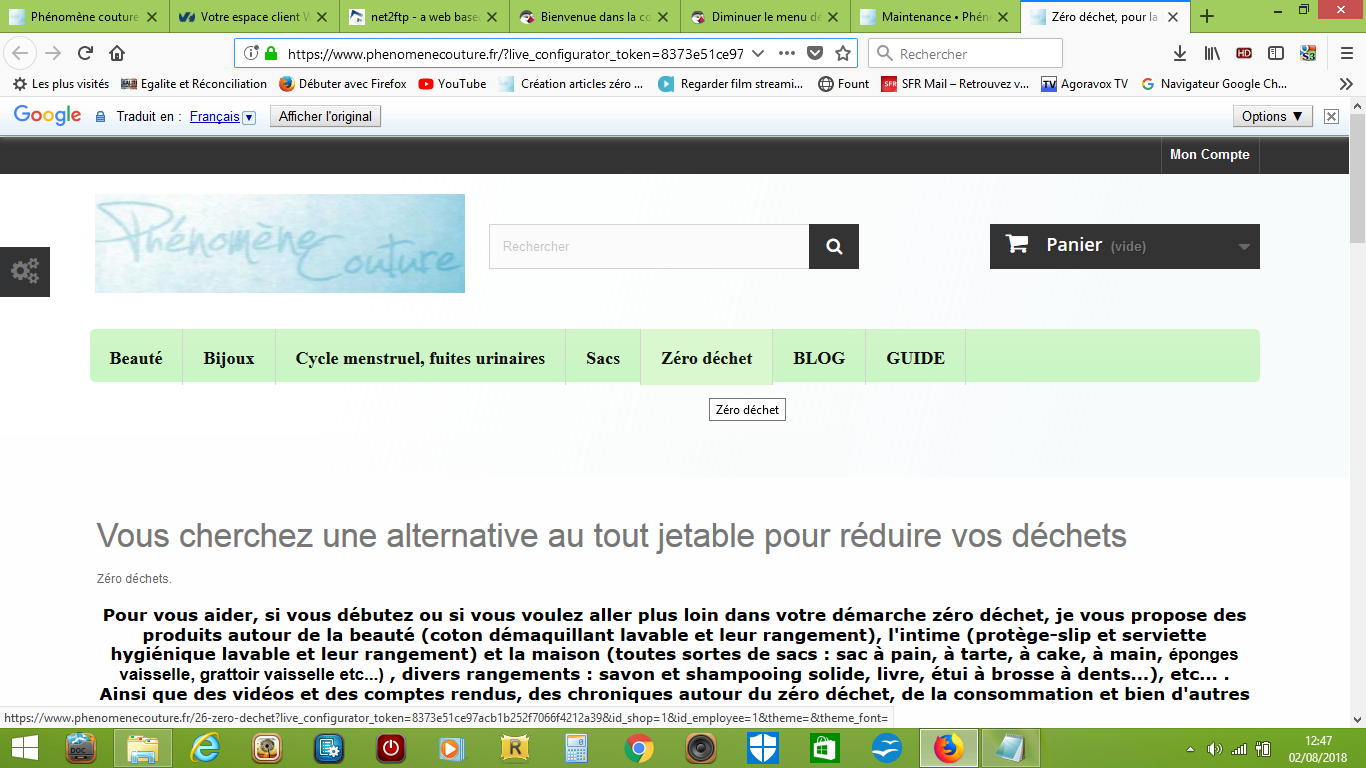The width and height of the screenshot is (1366, 768).
Task: Open the Cycle menstruel, fuites urinaires menu
Action: [x=420, y=358]
